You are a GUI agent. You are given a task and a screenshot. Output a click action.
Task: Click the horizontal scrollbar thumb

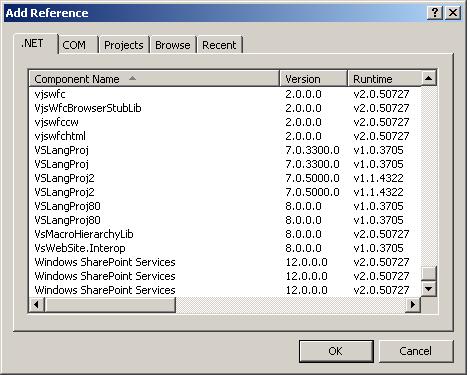(x=110, y=304)
